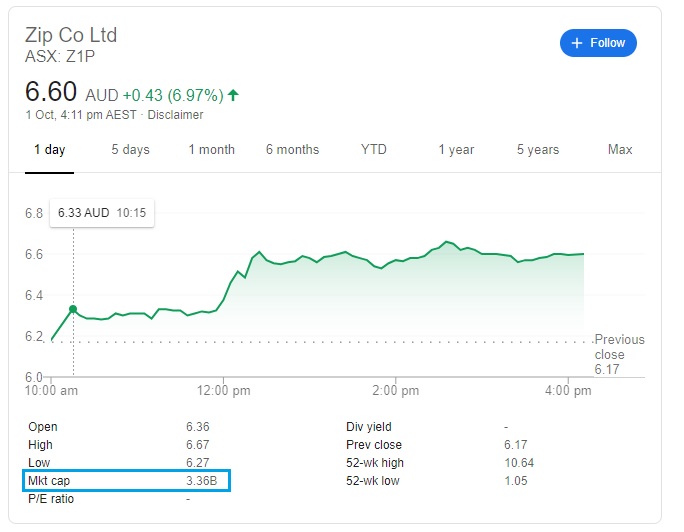Screen dimensions: 684x532
Task: Click the Zip Co Ltd title
Action: coord(71,35)
